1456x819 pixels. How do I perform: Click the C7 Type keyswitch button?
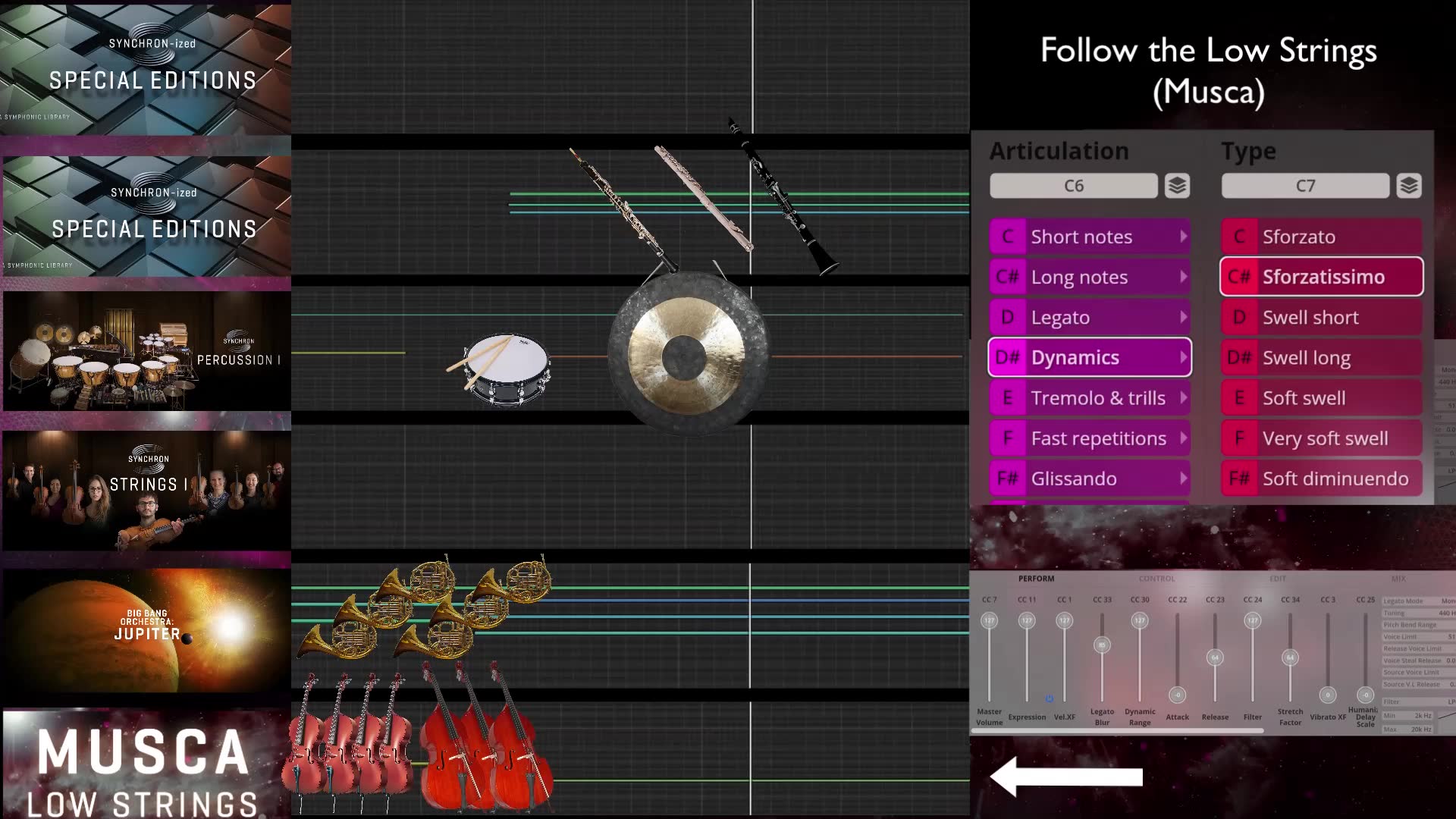(x=1305, y=186)
